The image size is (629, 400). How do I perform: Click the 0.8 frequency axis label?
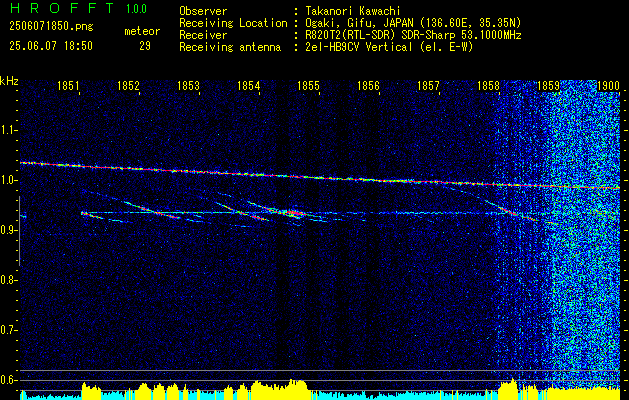pos(9,280)
